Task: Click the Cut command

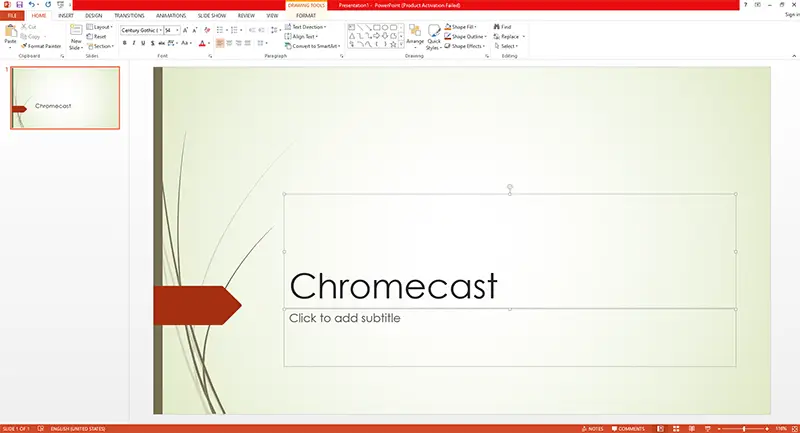Action: [29, 27]
